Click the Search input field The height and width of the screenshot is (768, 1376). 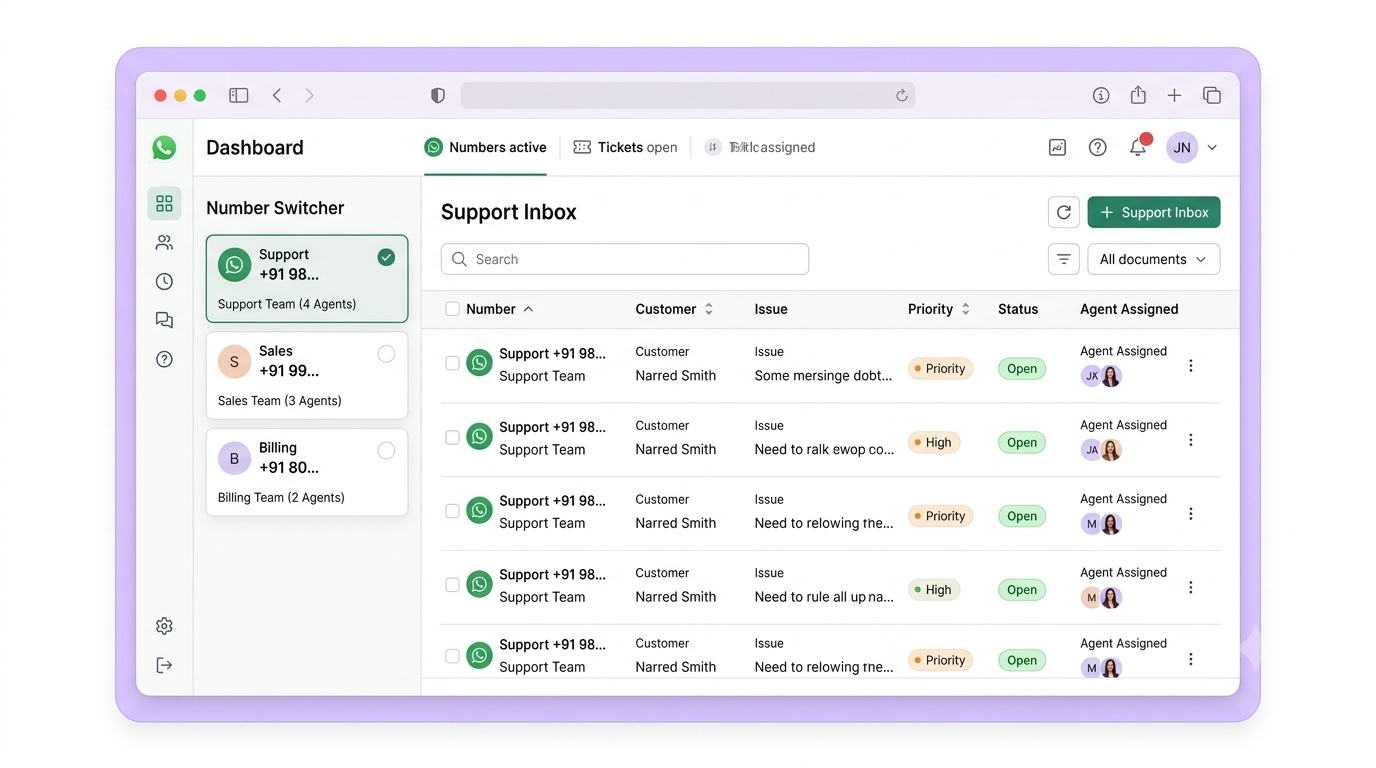[625, 259]
